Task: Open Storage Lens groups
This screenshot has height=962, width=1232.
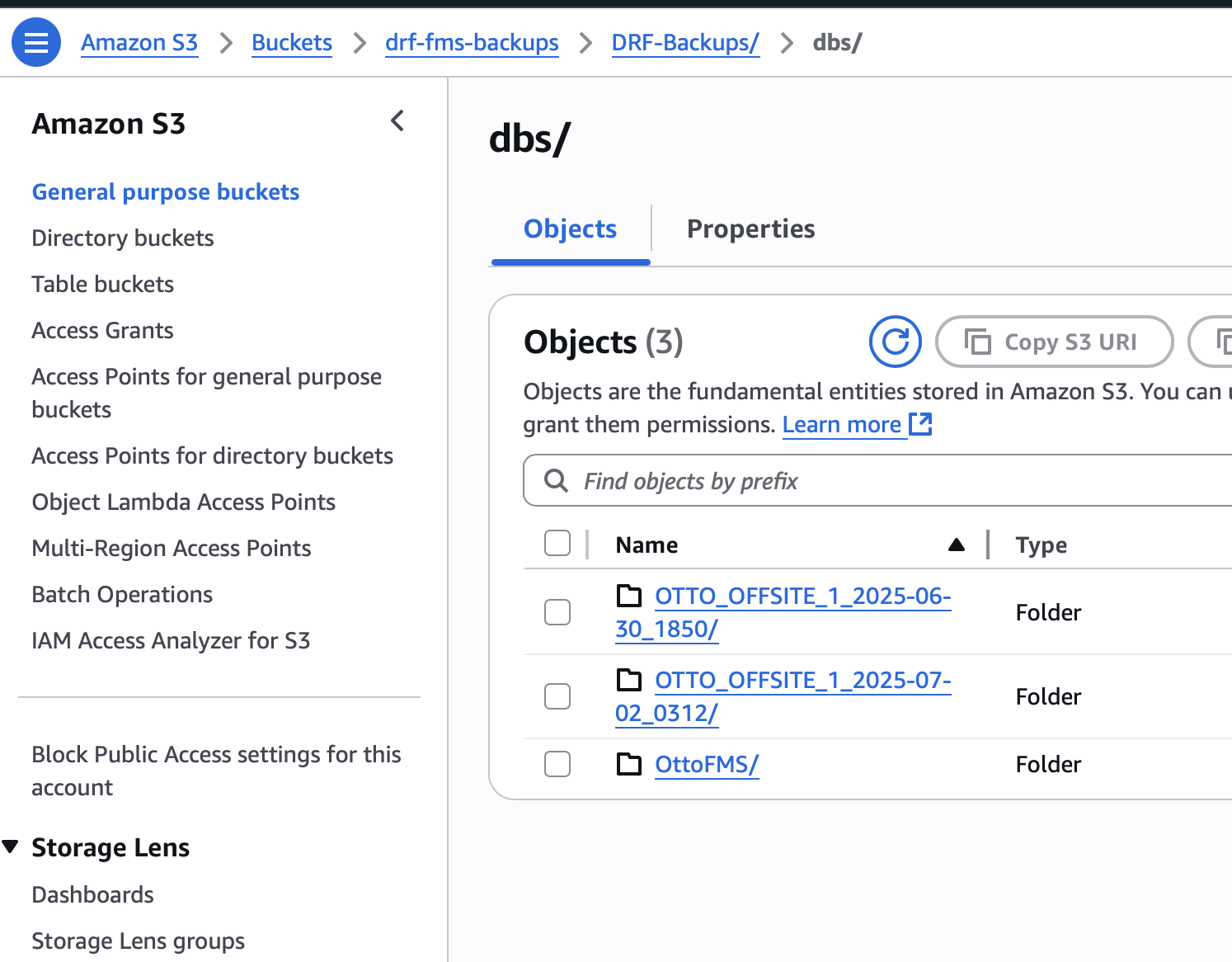Action: coord(138,941)
